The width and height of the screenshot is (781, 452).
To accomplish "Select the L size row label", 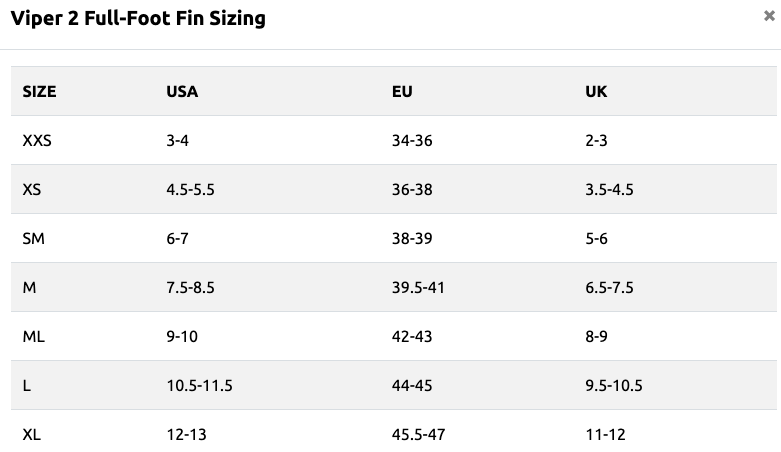I will click(27, 386).
